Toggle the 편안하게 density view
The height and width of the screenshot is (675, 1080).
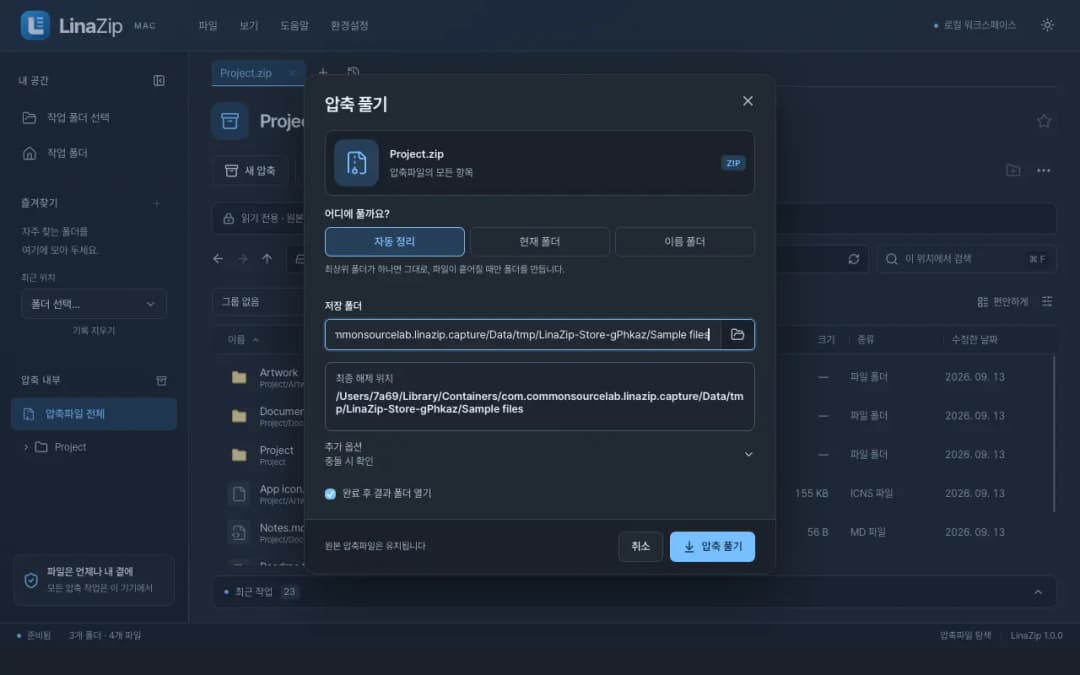pyautogui.click(x=1002, y=302)
